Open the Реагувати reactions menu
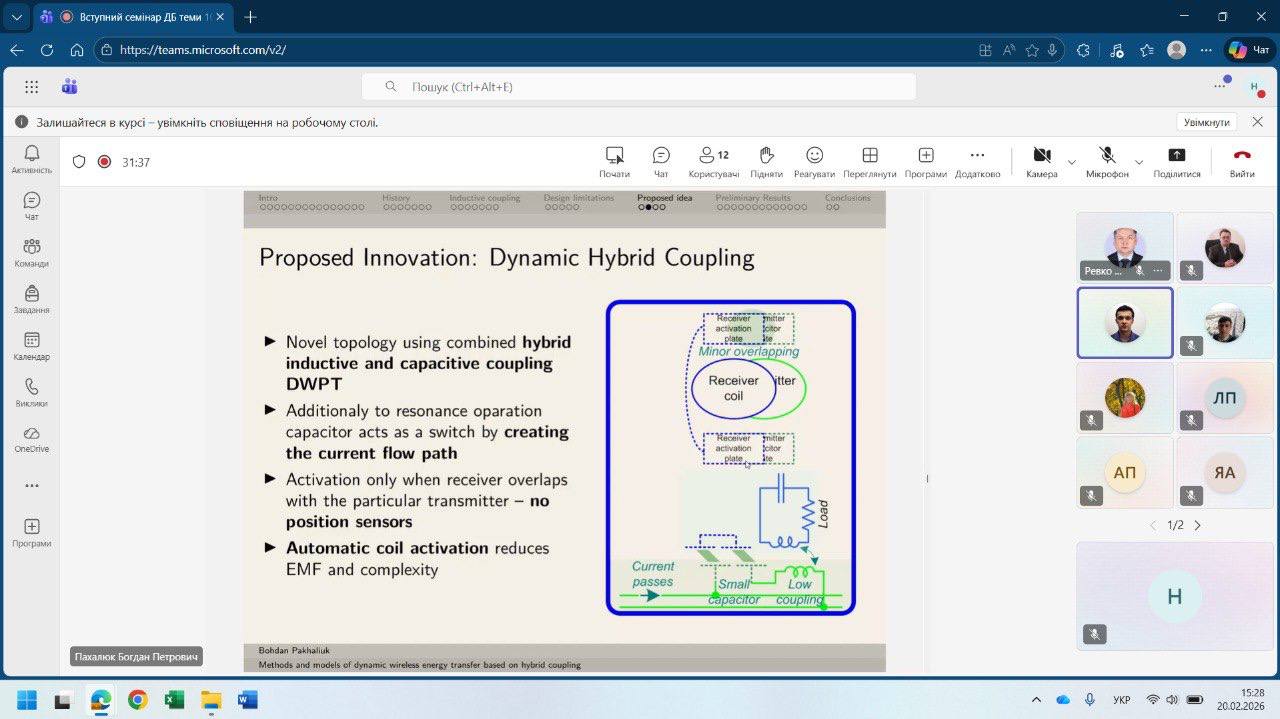The width and height of the screenshot is (1280, 719). point(814,161)
